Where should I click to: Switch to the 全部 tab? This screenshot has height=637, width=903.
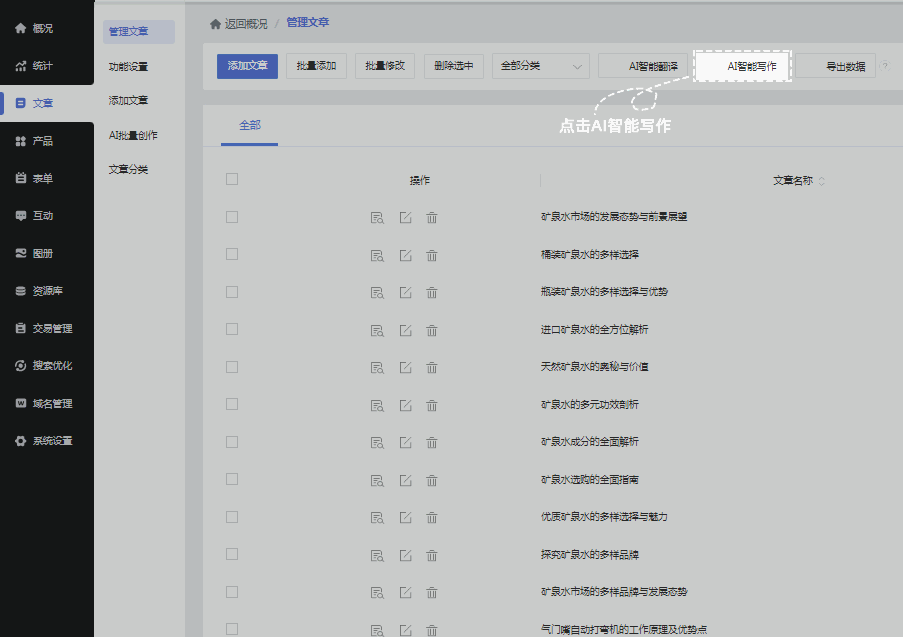click(x=250, y=126)
